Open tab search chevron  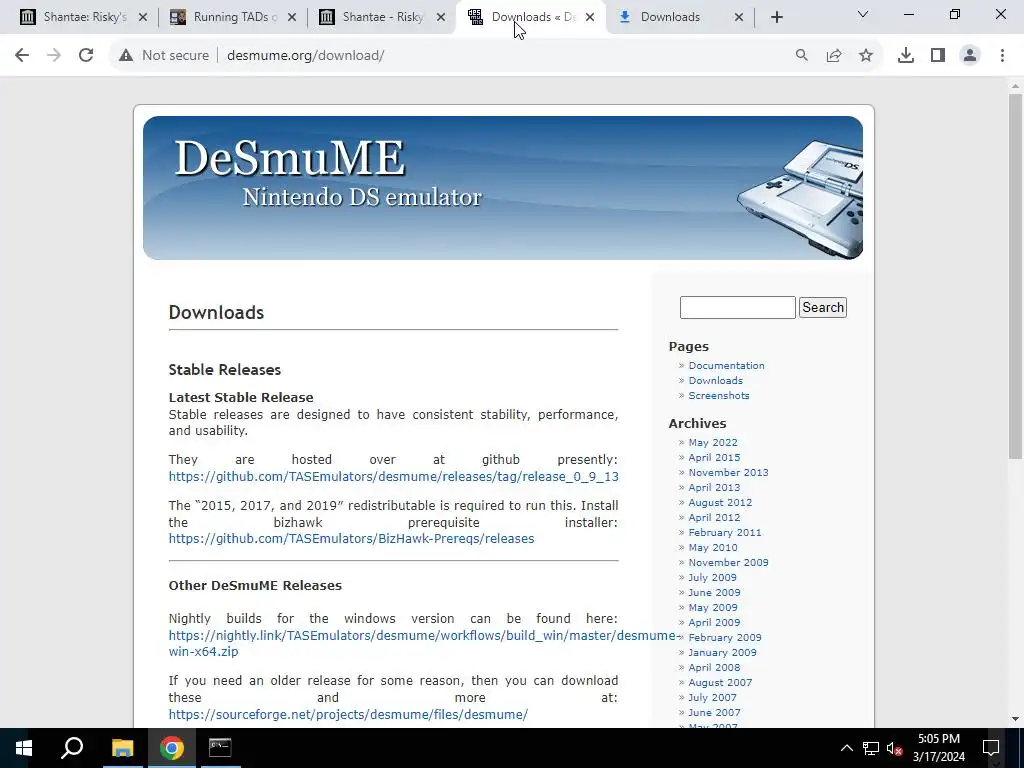863,14
